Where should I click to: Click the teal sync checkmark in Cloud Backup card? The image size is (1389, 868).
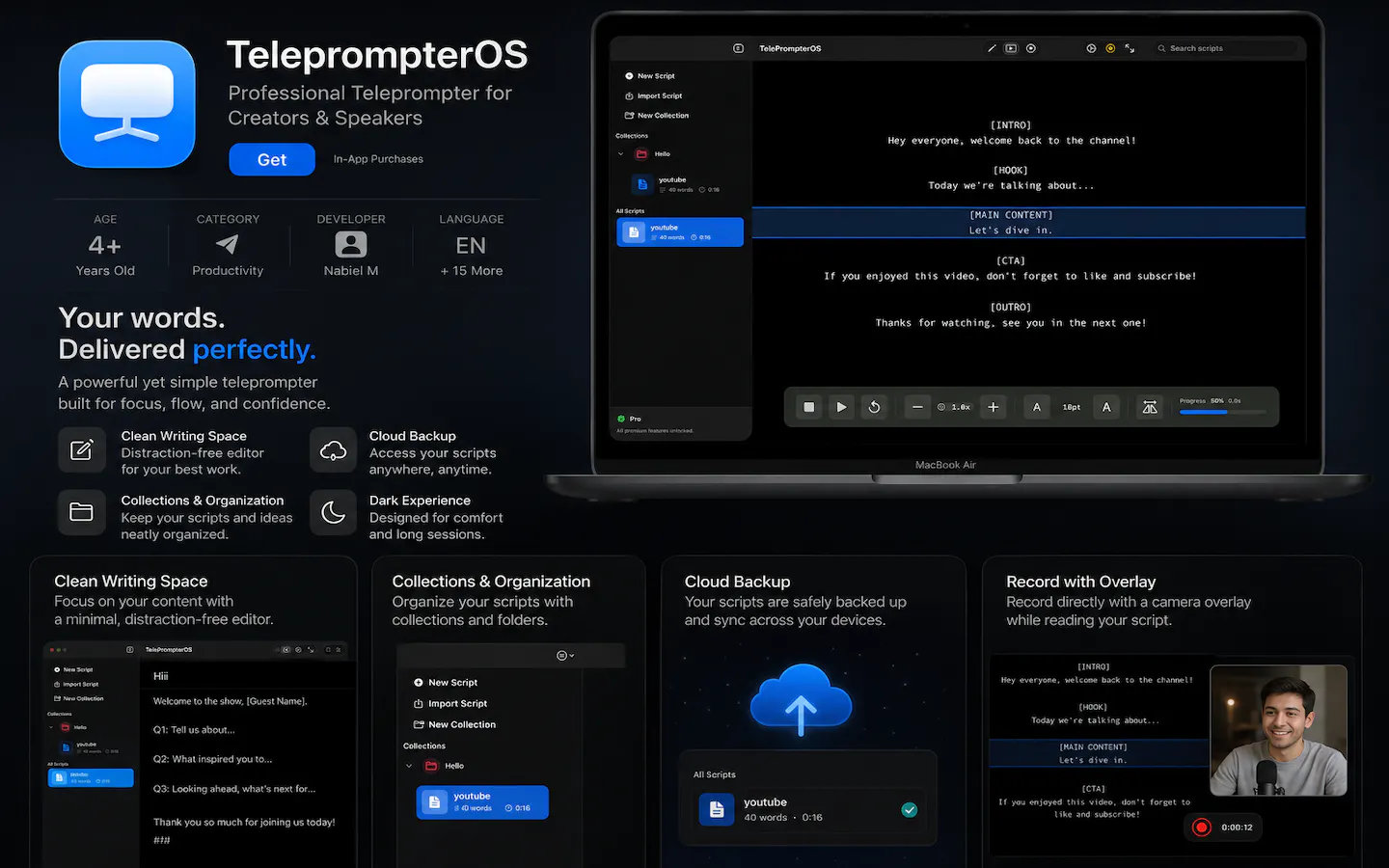point(910,810)
